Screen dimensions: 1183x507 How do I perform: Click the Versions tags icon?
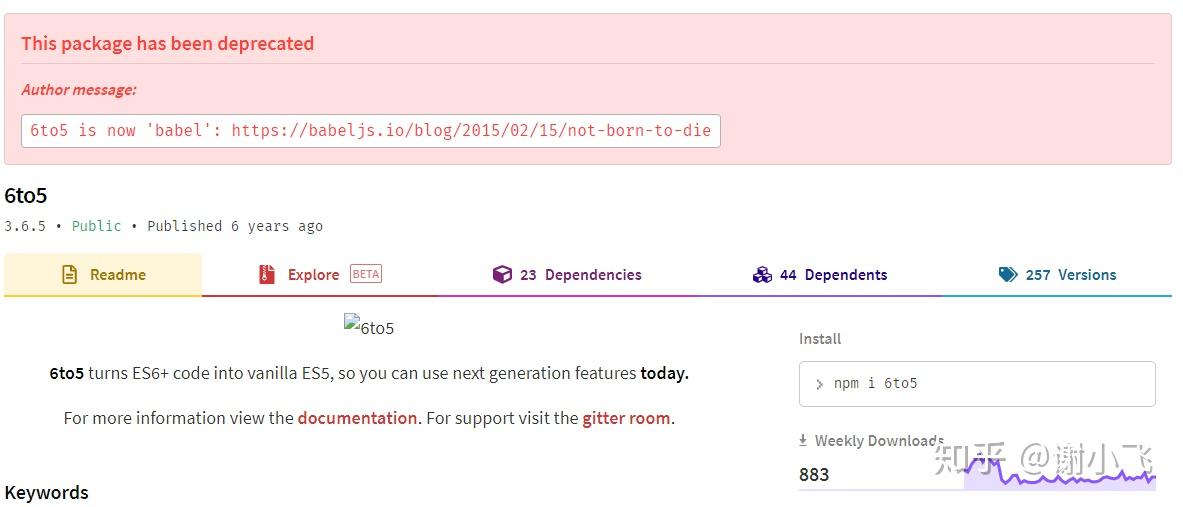(x=1008, y=275)
